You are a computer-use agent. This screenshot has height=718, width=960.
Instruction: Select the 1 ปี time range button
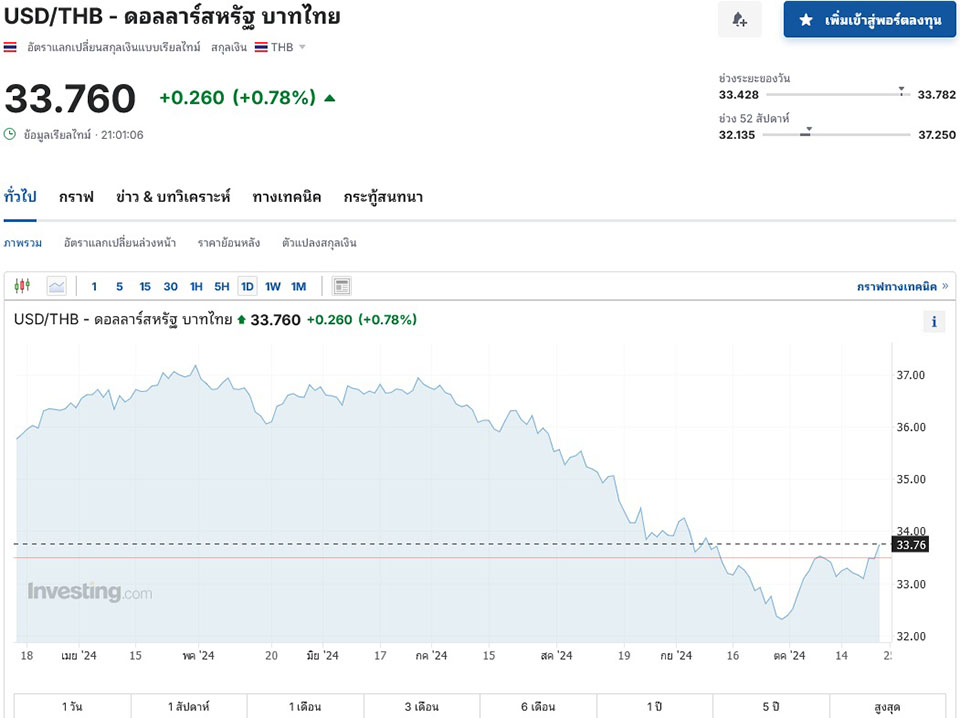(655, 707)
